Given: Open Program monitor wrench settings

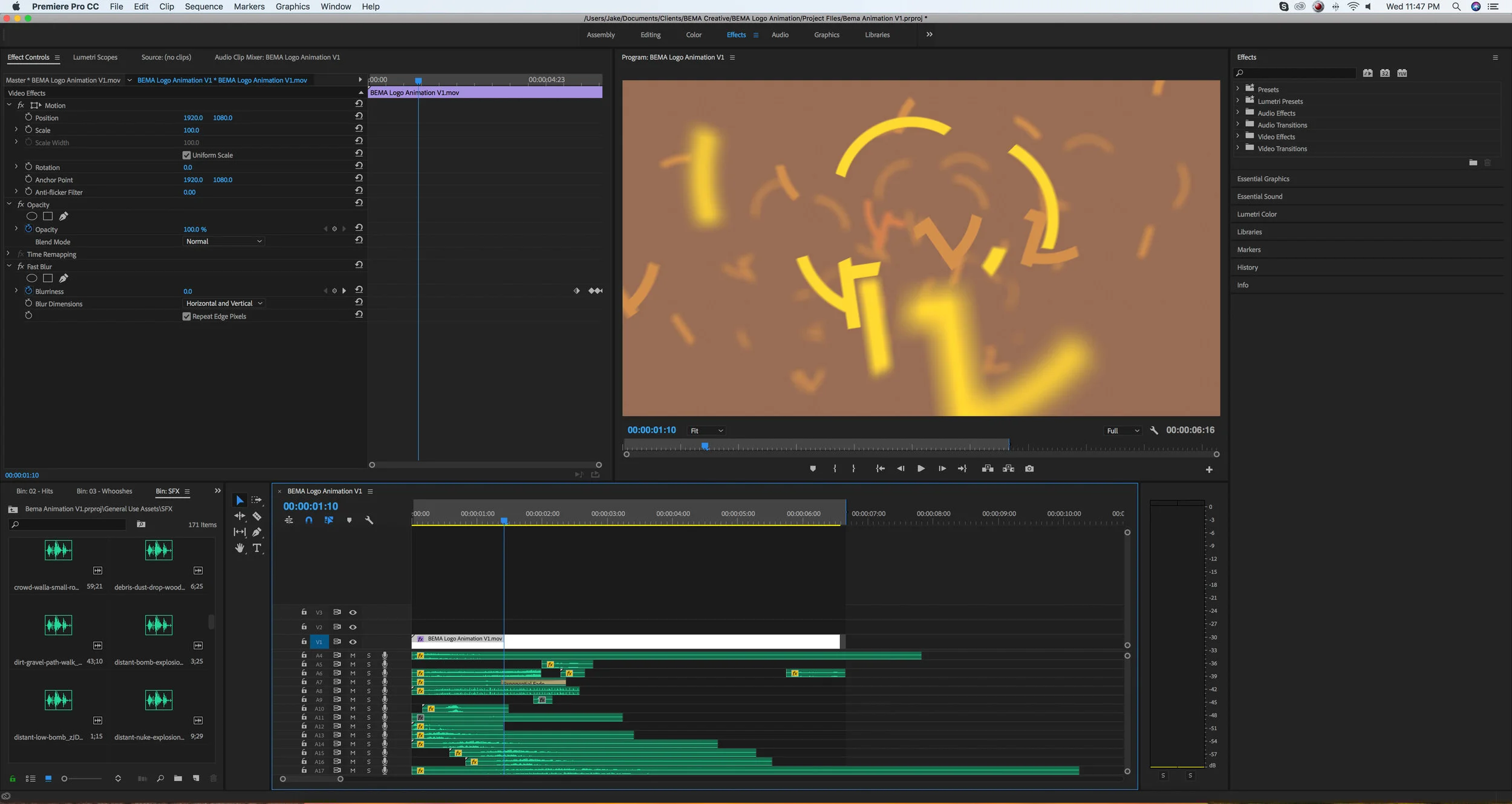Looking at the screenshot, I should pos(1153,430).
